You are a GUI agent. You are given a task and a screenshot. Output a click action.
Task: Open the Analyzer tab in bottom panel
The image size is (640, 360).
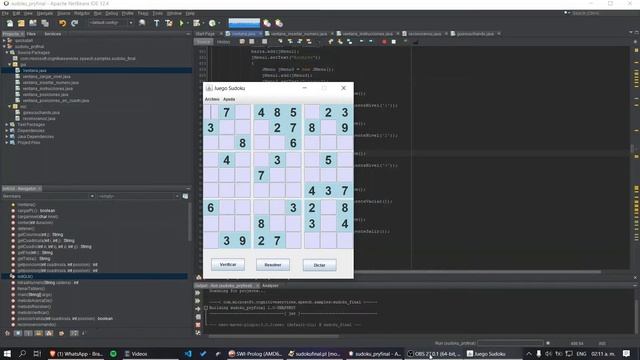[x=270, y=285]
